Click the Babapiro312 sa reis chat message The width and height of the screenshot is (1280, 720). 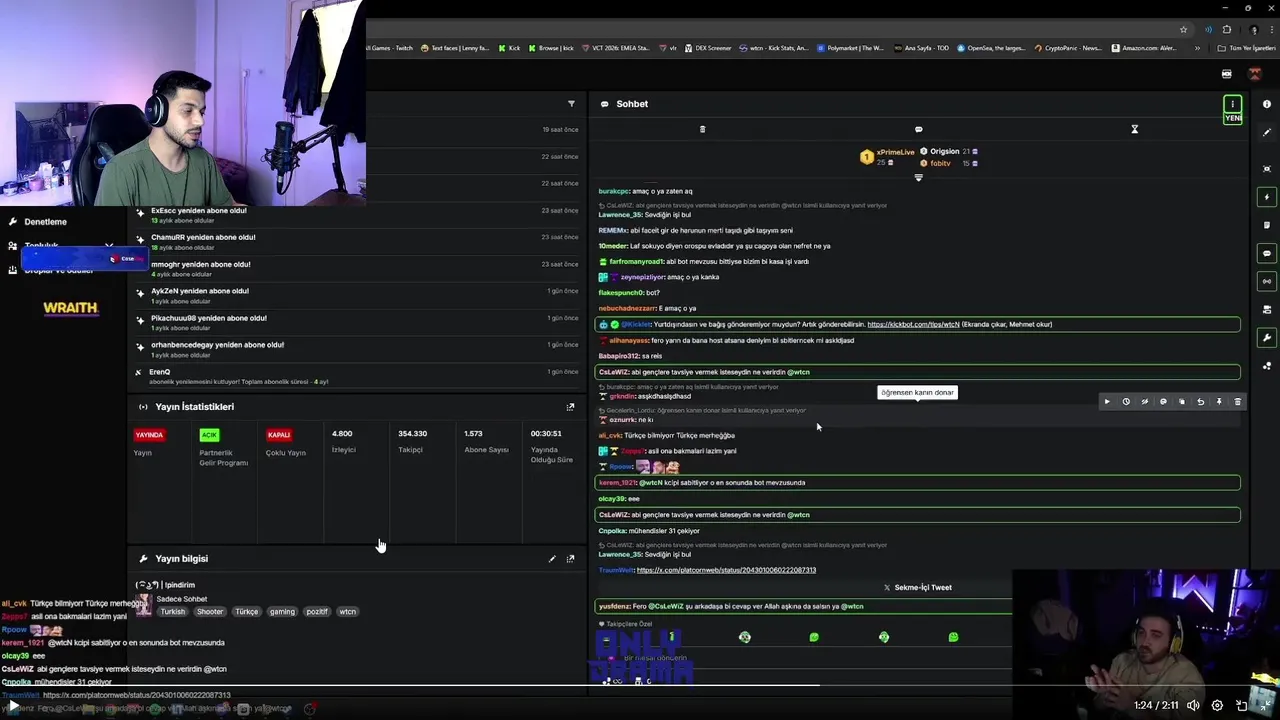630,356
